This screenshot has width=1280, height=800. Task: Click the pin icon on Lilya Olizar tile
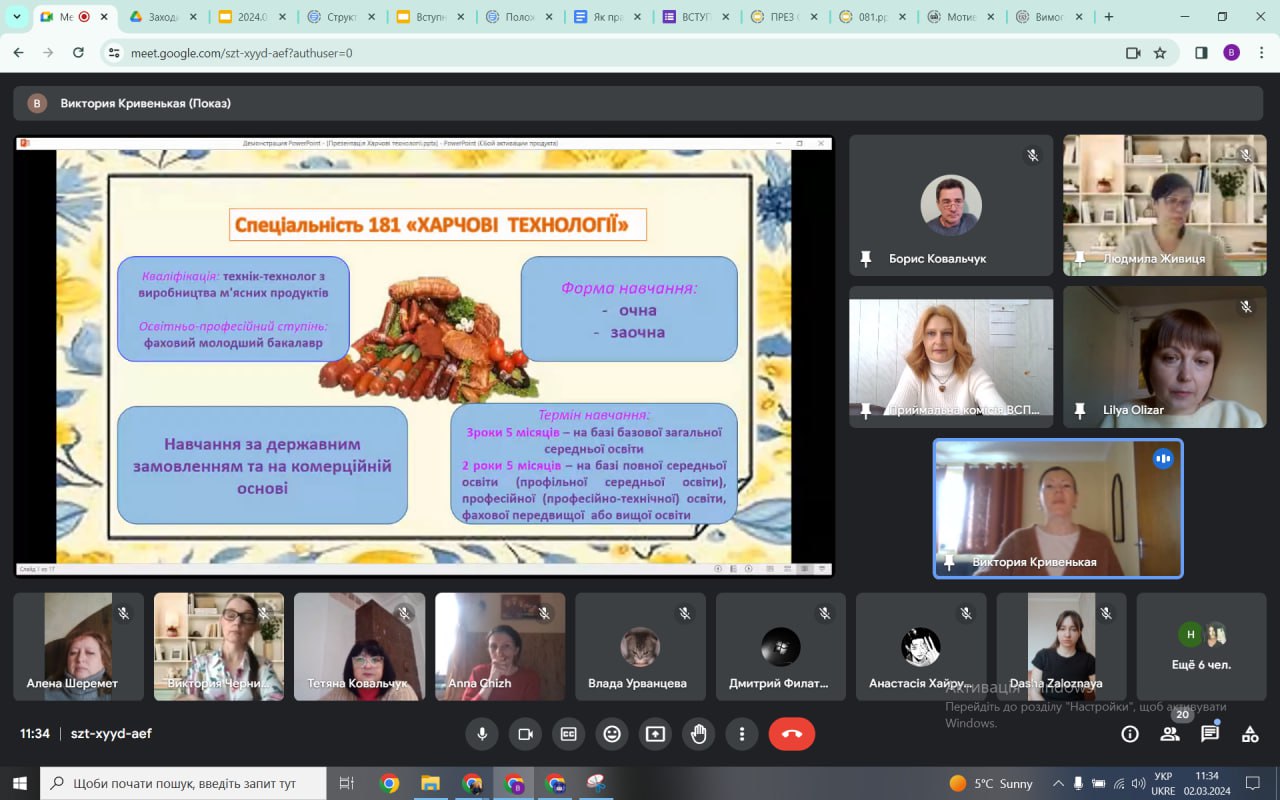(1080, 410)
